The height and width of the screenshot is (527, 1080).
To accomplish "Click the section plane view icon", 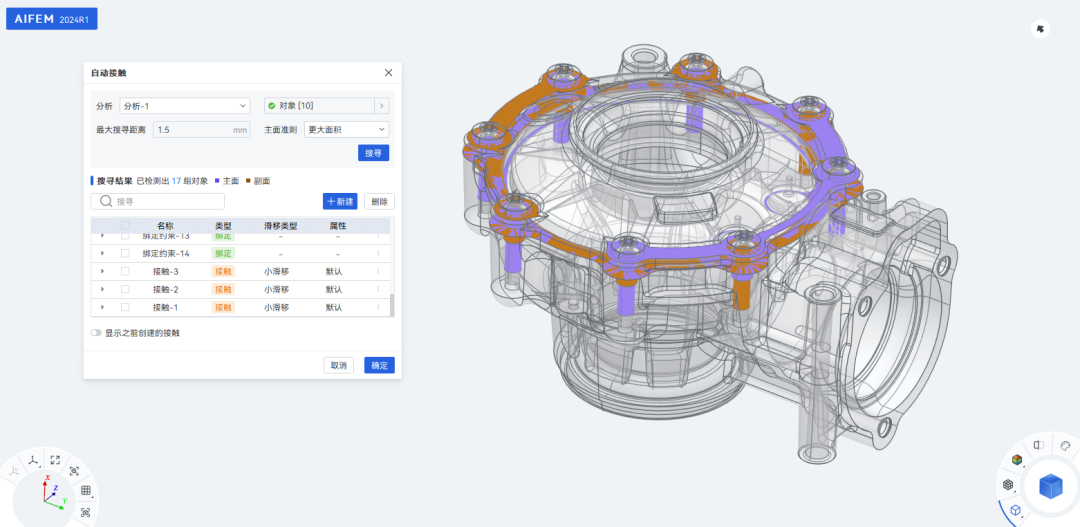I will 1039,445.
